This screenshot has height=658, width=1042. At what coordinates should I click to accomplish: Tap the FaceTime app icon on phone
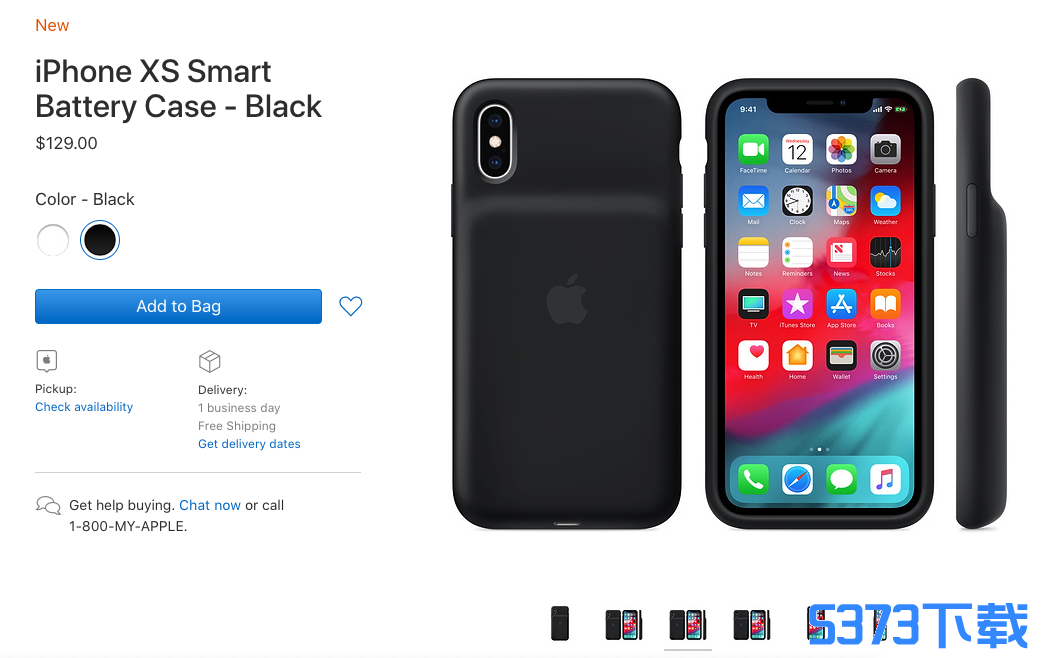(753, 150)
